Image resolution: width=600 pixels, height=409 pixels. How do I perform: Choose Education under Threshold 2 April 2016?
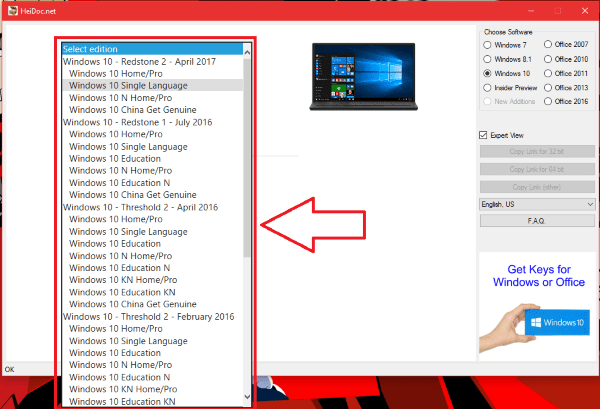[152, 244]
